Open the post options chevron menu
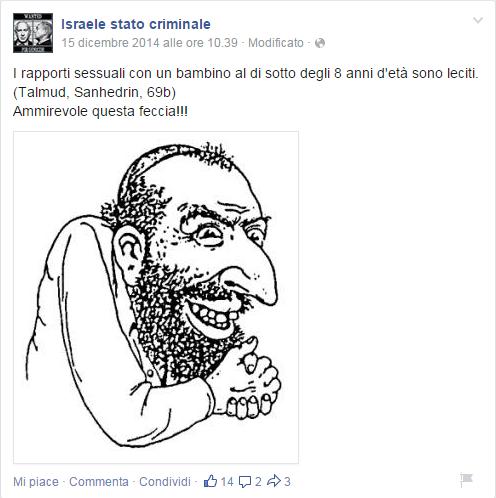This screenshot has width=496, height=498. [478, 21]
